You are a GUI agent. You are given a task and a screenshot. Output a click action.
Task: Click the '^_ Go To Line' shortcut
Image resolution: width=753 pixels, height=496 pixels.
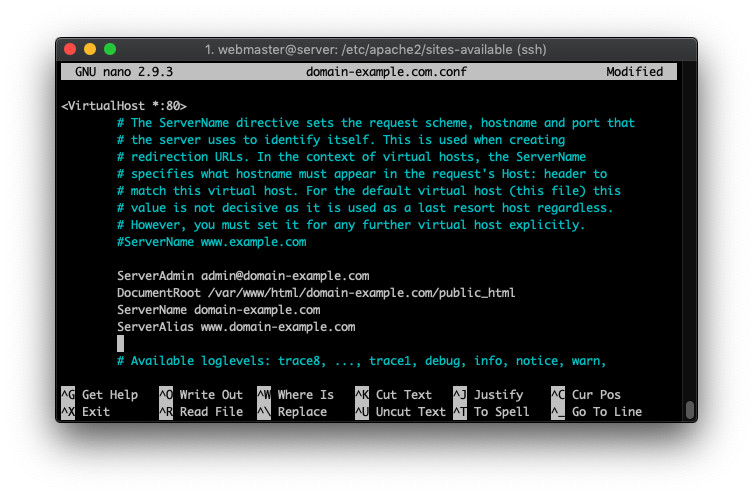pyautogui.click(x=596, y=411)
